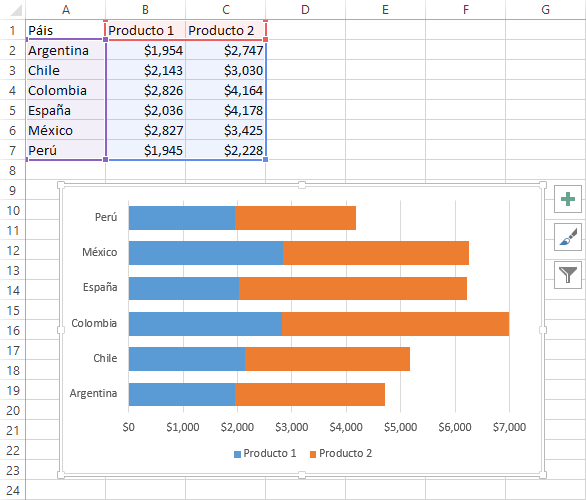Viewport: 586px width, 500px height.
Task: Click the cell with value $1,954
Action: point(145,50)
